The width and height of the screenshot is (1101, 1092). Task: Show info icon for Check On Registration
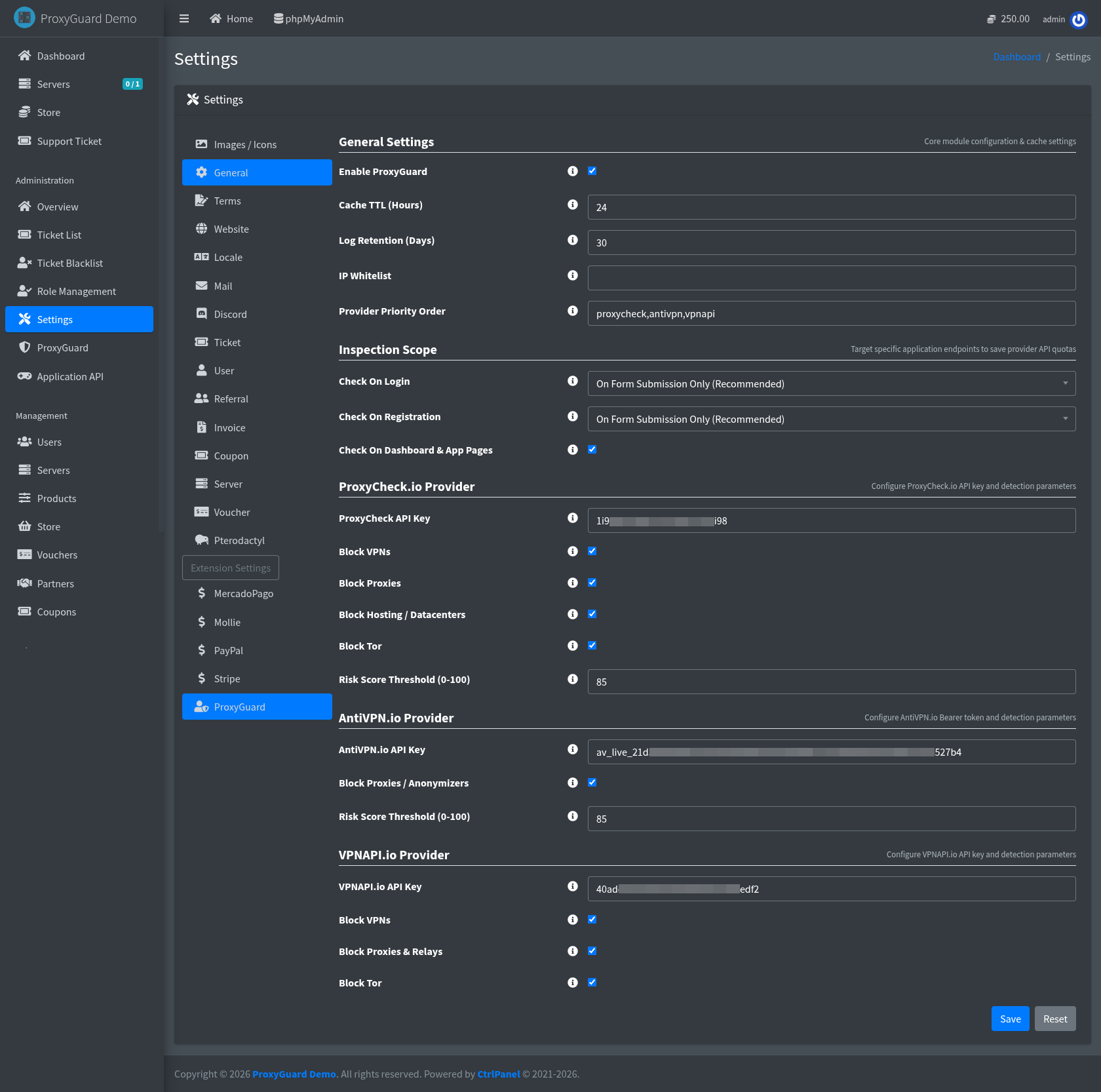tap(573, 416)
